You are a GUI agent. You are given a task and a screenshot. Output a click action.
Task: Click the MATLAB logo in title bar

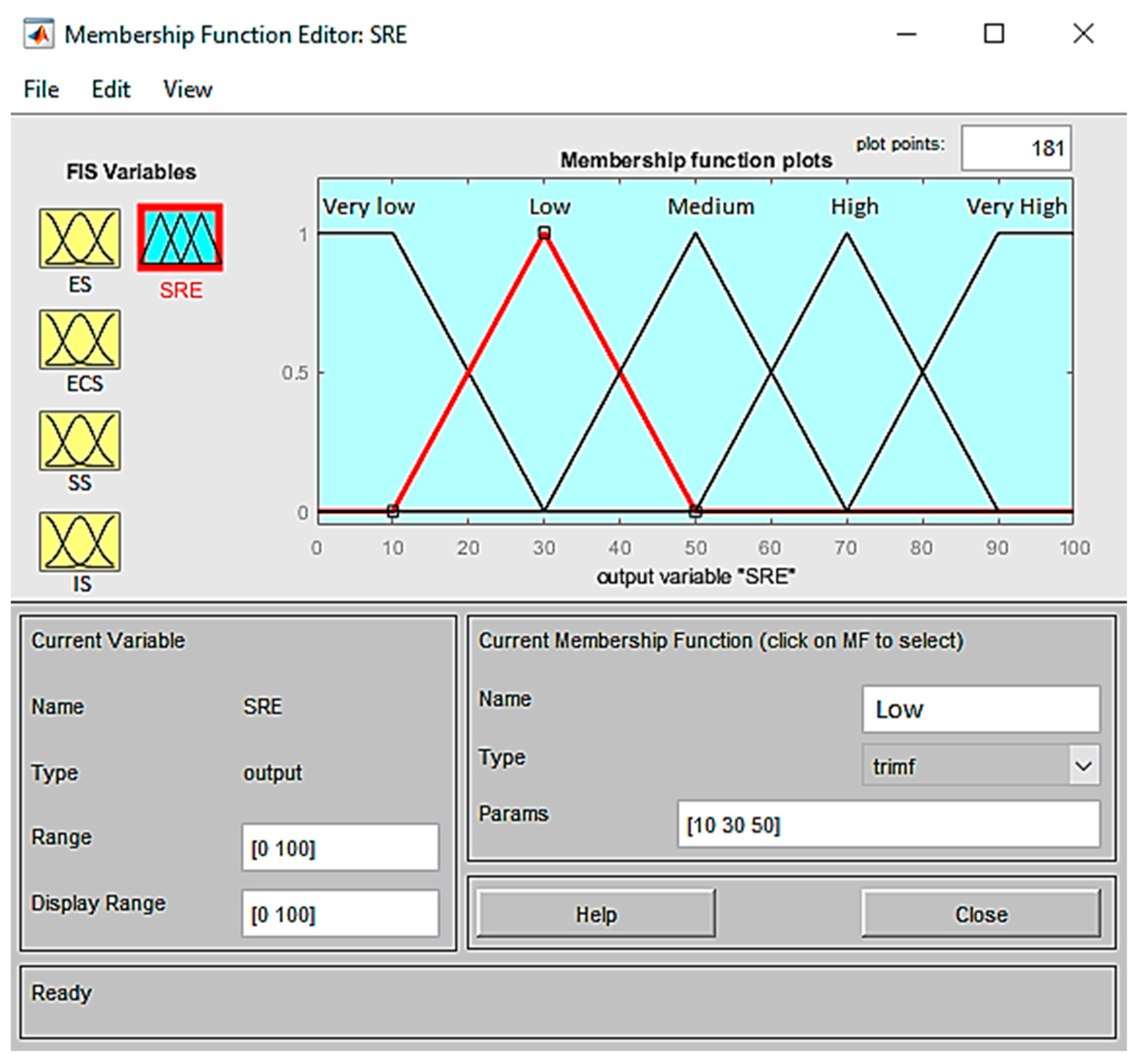pos(38,34)
